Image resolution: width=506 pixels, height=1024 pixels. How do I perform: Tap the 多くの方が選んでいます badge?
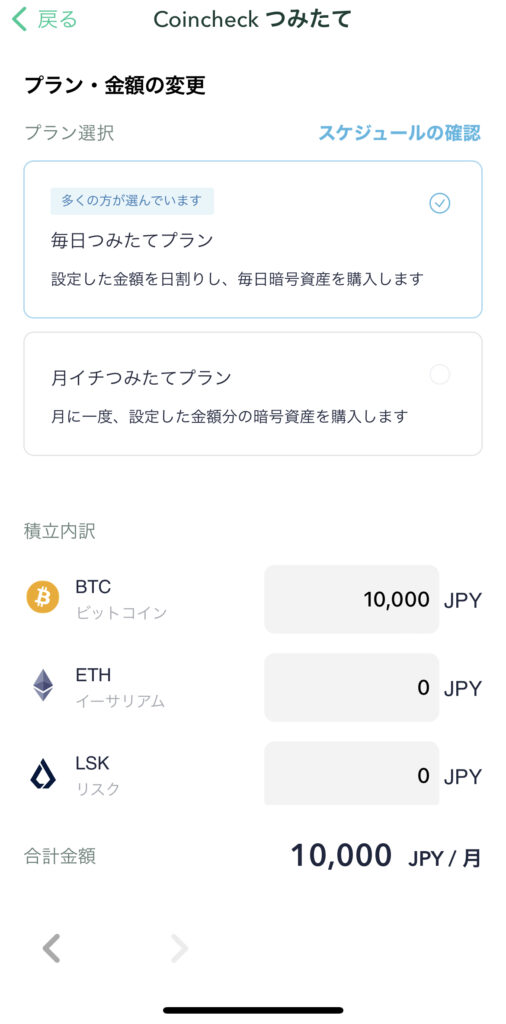[132, 201]
